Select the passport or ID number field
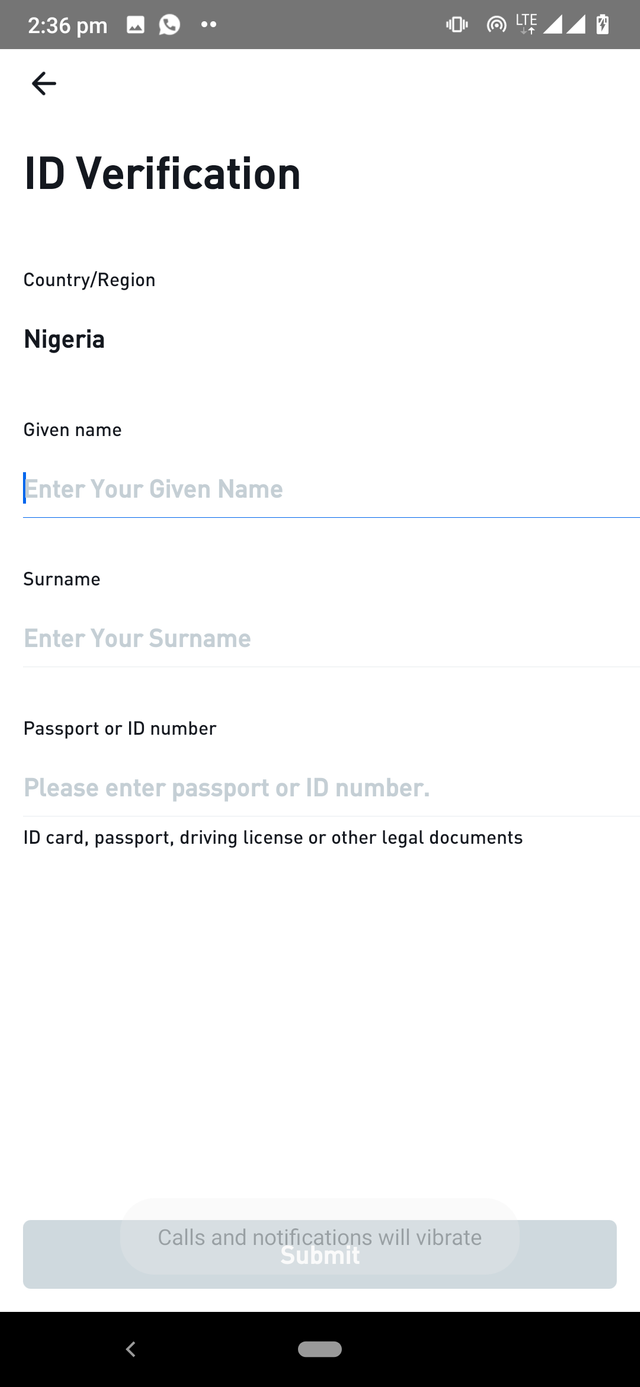640x1387 pixels. pos(331,788)
